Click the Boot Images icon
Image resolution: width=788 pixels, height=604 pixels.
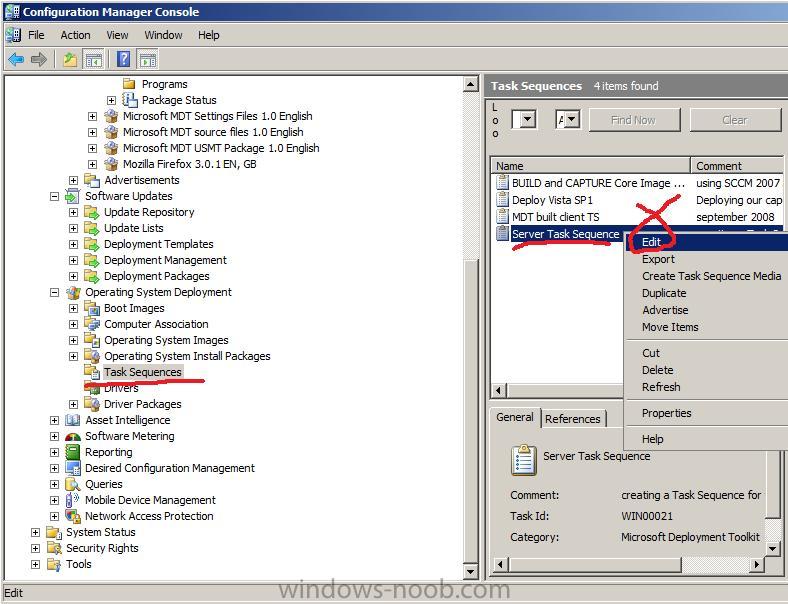pyautogui.click(x=92, y=308)
